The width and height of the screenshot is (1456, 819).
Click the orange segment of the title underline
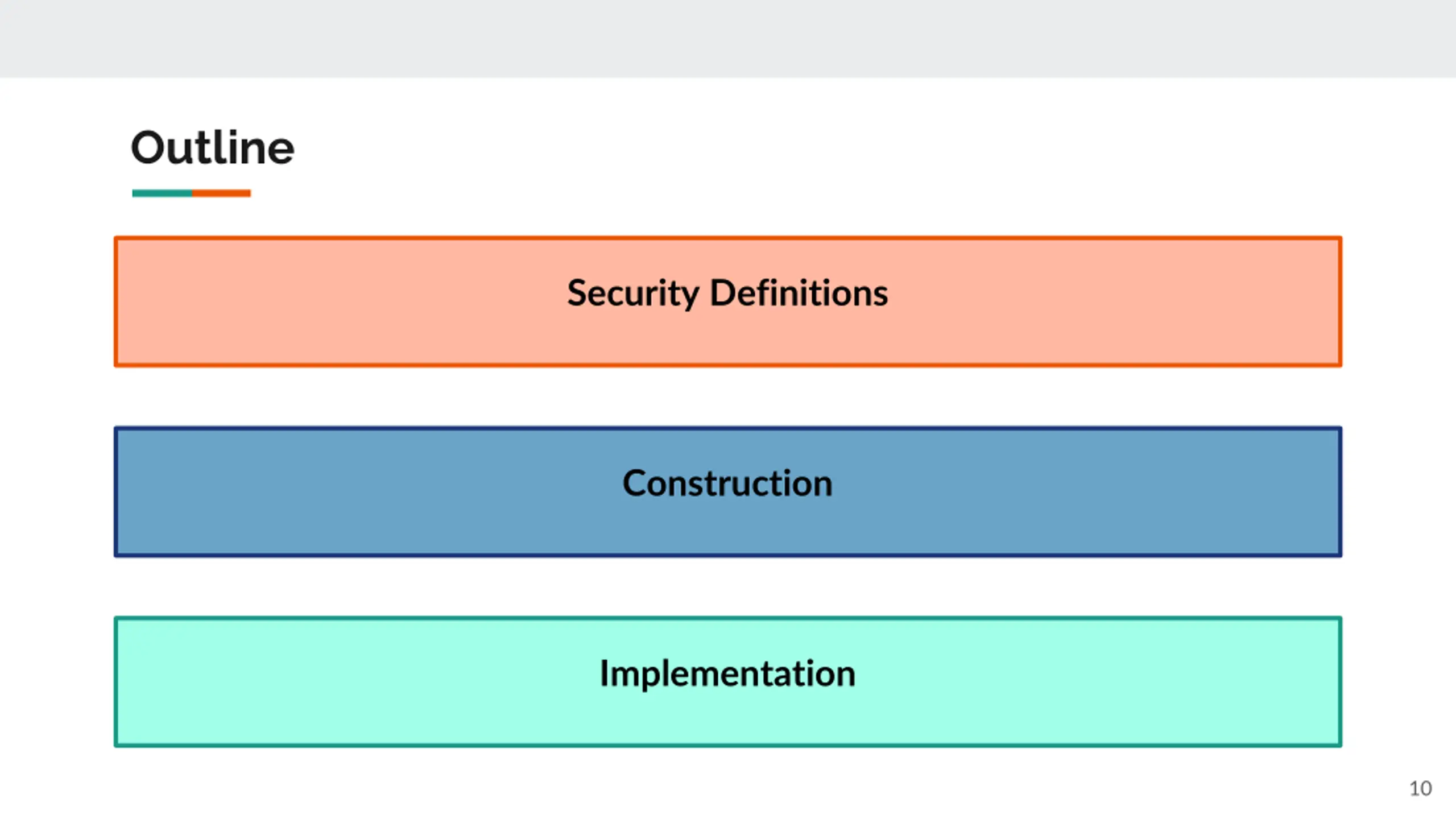[x=222, y=193]
